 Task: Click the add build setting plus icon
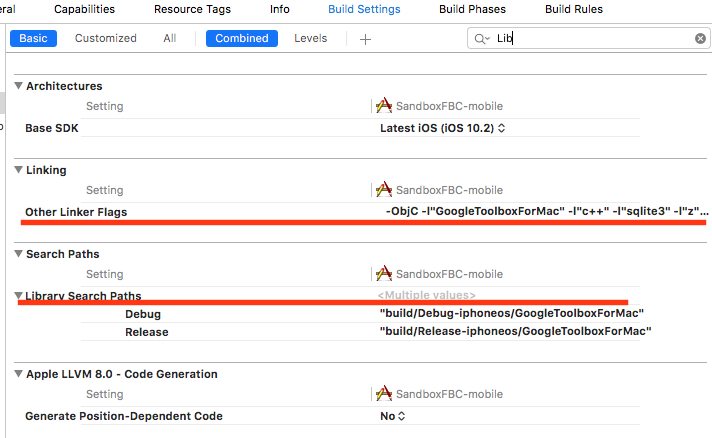pos(365,39)
